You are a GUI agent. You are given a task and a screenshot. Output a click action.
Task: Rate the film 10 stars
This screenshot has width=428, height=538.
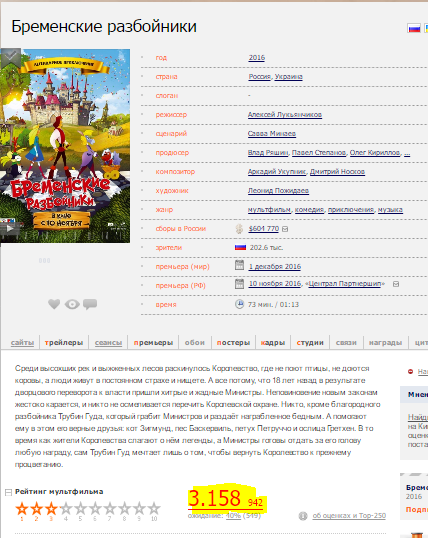click(154, 508)
